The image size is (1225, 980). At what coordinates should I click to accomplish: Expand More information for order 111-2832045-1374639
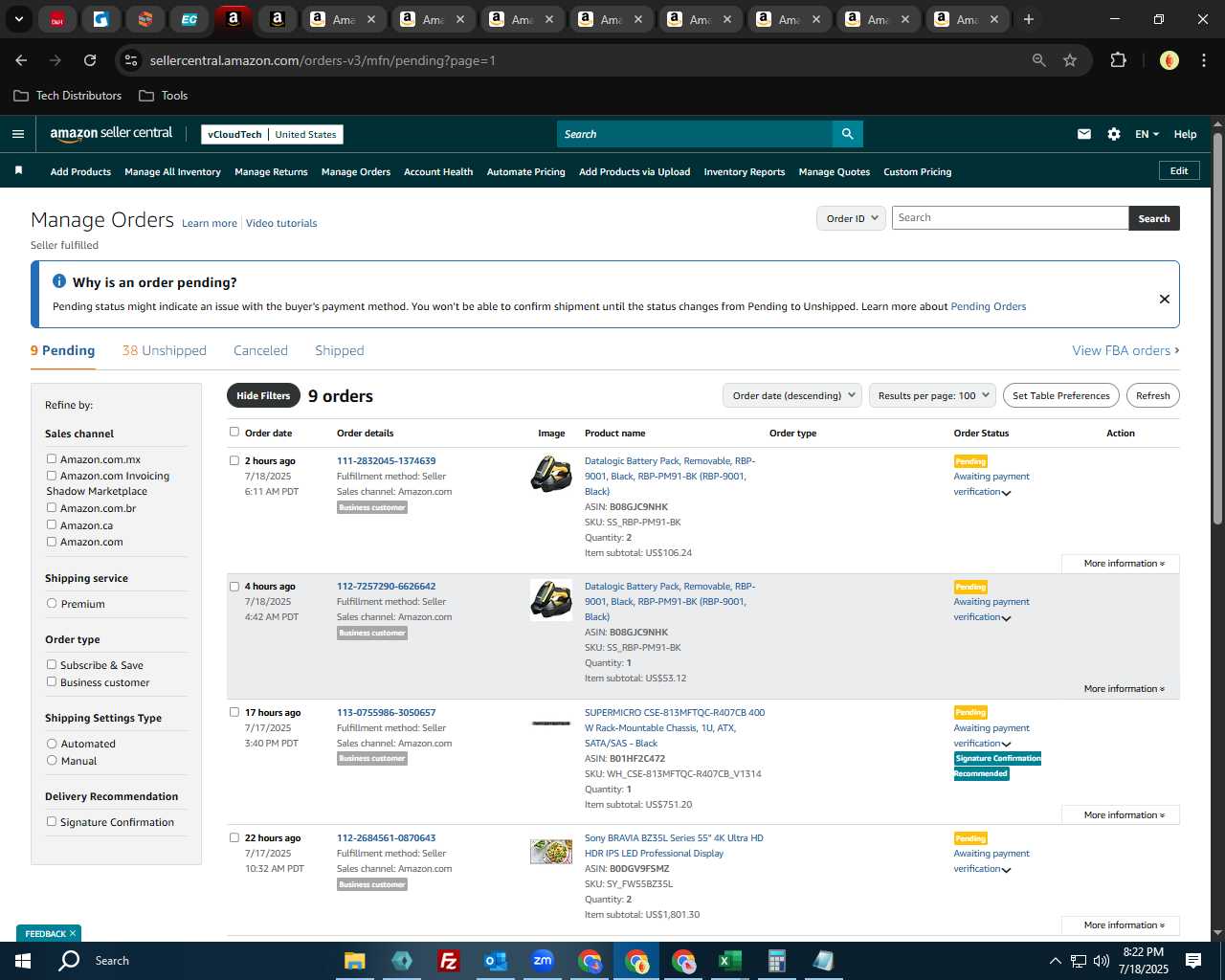[x=1121, y=564]
